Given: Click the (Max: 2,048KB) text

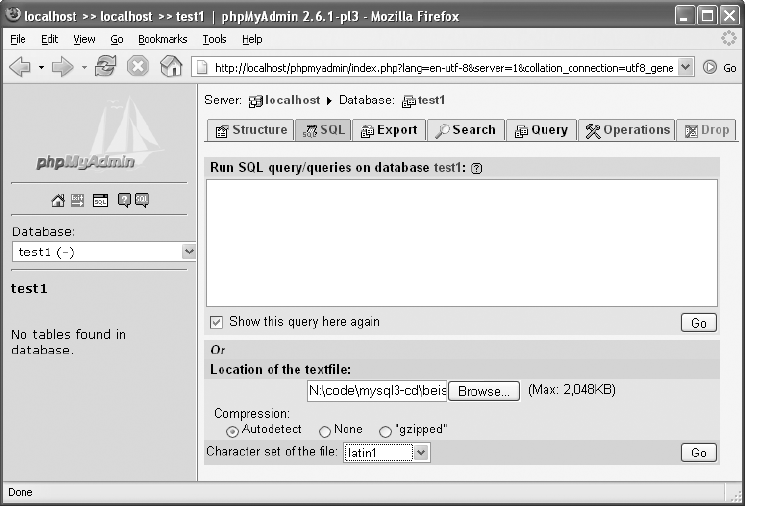Looking at the screenshot, I should pyautogui.click(x=572, y=390).
